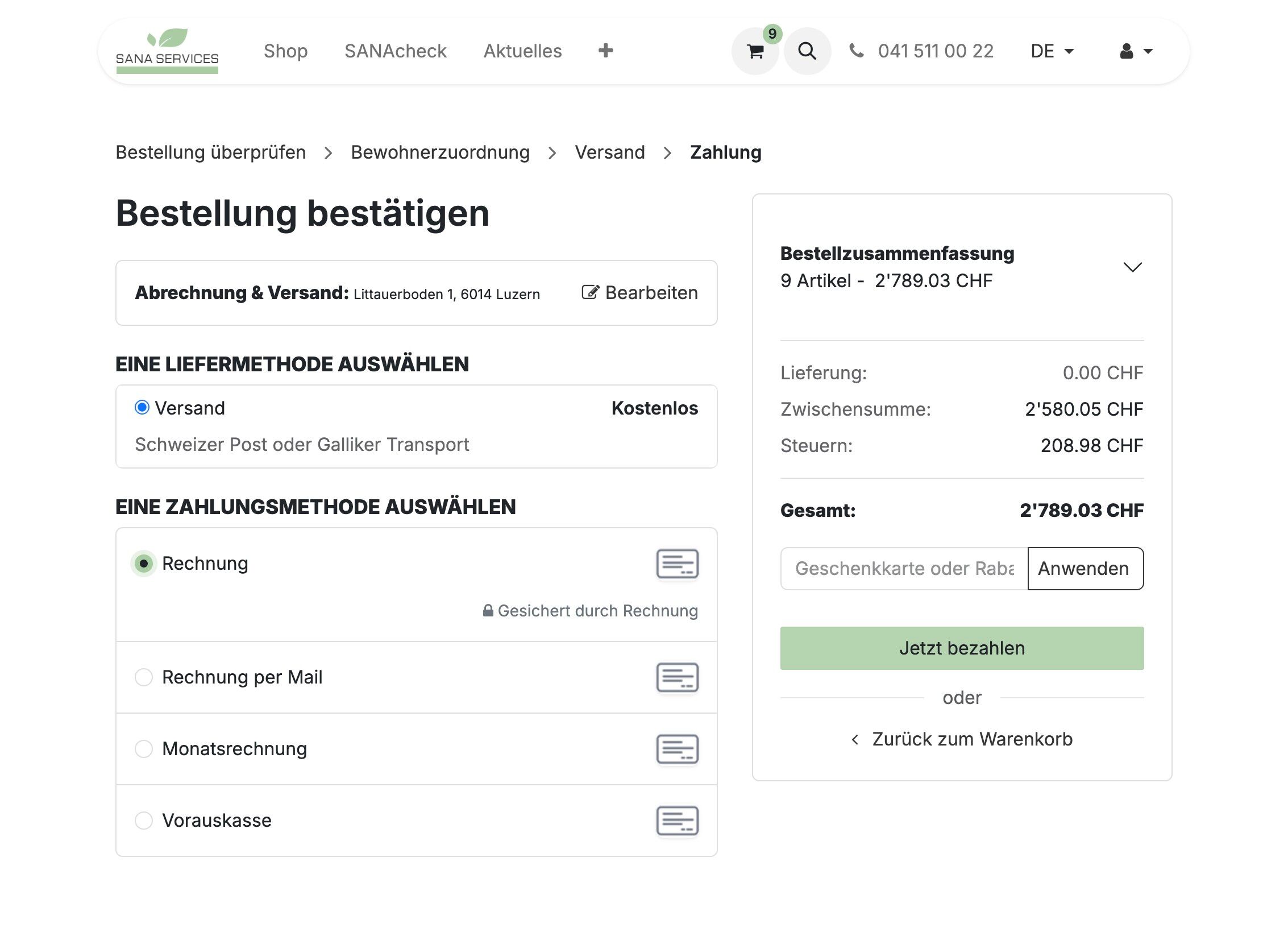Select the Monatsrechnung payment option
The width and height of the screenshot is (1288, 936).
tap(144, 749)
